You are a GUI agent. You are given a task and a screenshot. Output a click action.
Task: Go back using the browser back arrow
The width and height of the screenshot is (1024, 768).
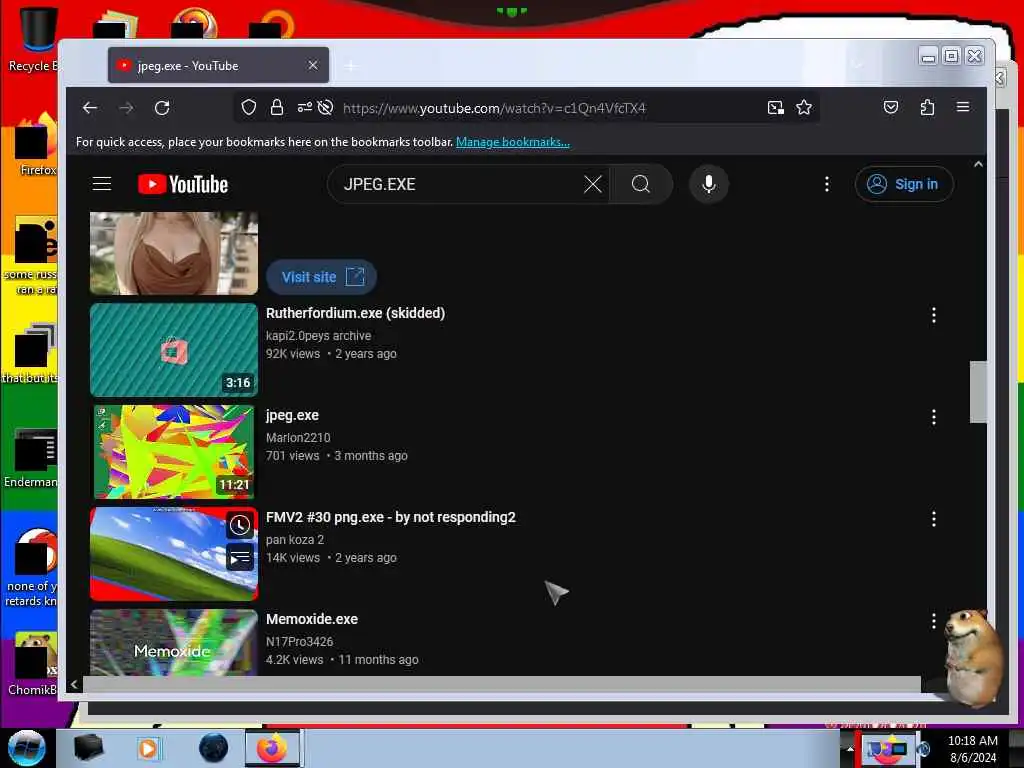click(90, 108)
